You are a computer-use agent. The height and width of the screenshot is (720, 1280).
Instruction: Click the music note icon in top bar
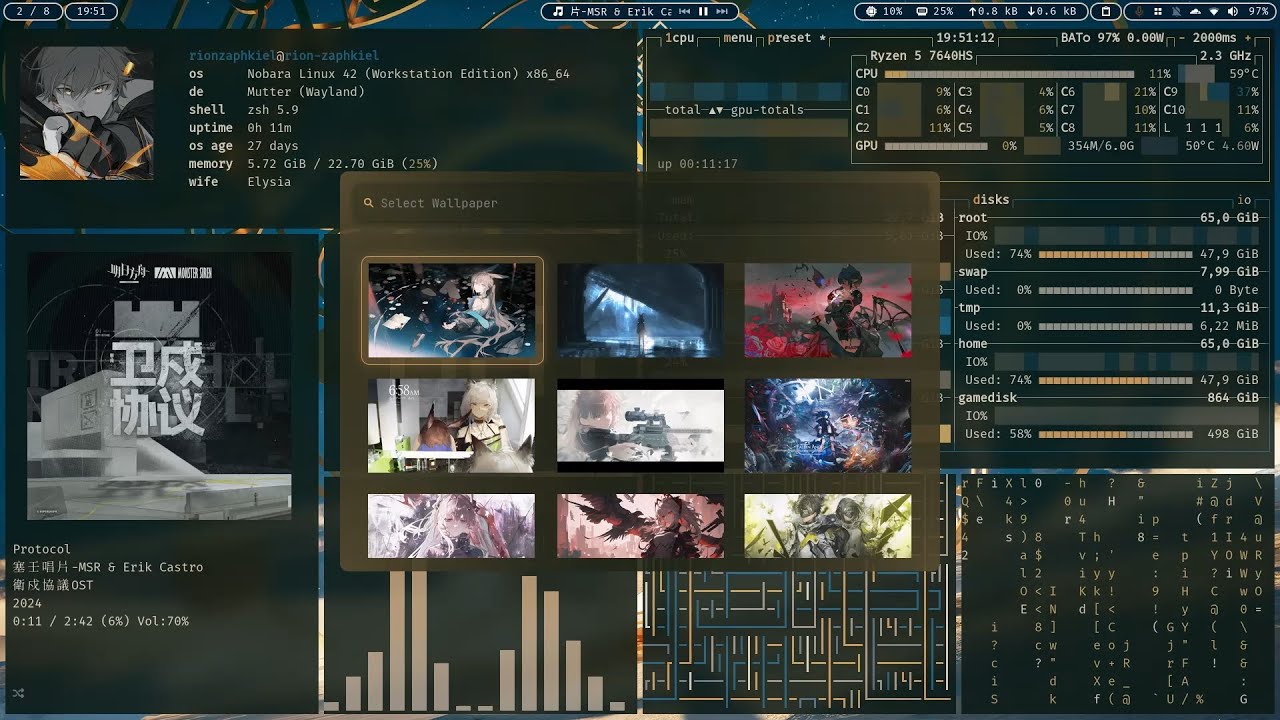tap(557, 11)
